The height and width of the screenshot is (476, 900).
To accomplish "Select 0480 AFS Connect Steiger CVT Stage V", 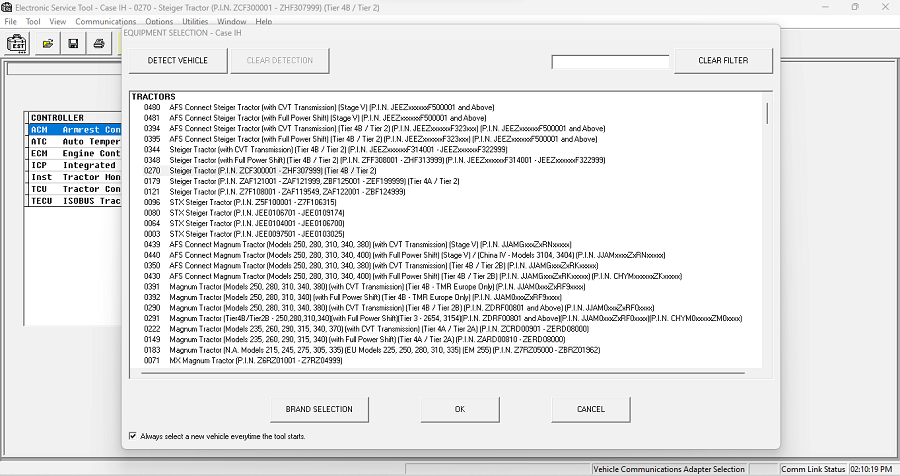I will [319, 107].
